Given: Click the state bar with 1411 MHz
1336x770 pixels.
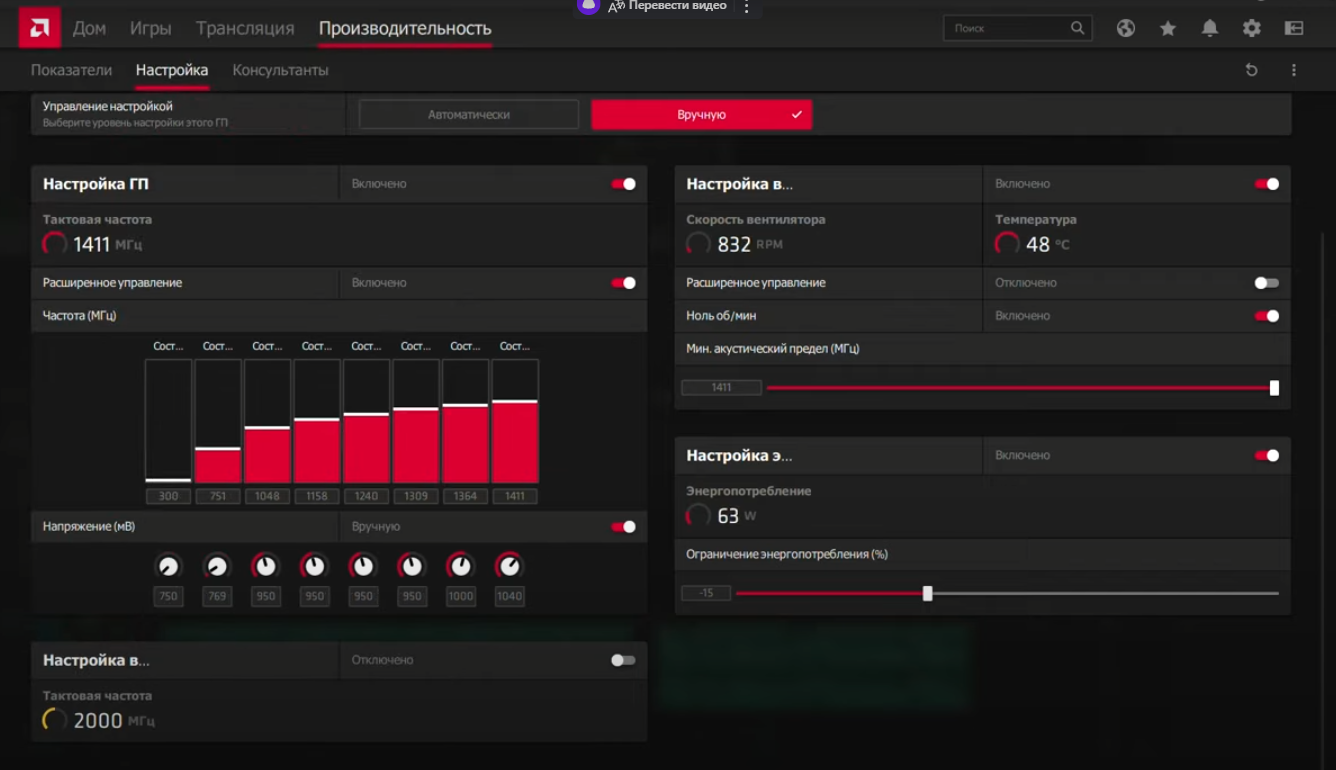Looking at the screenshot, I should 515,422.
